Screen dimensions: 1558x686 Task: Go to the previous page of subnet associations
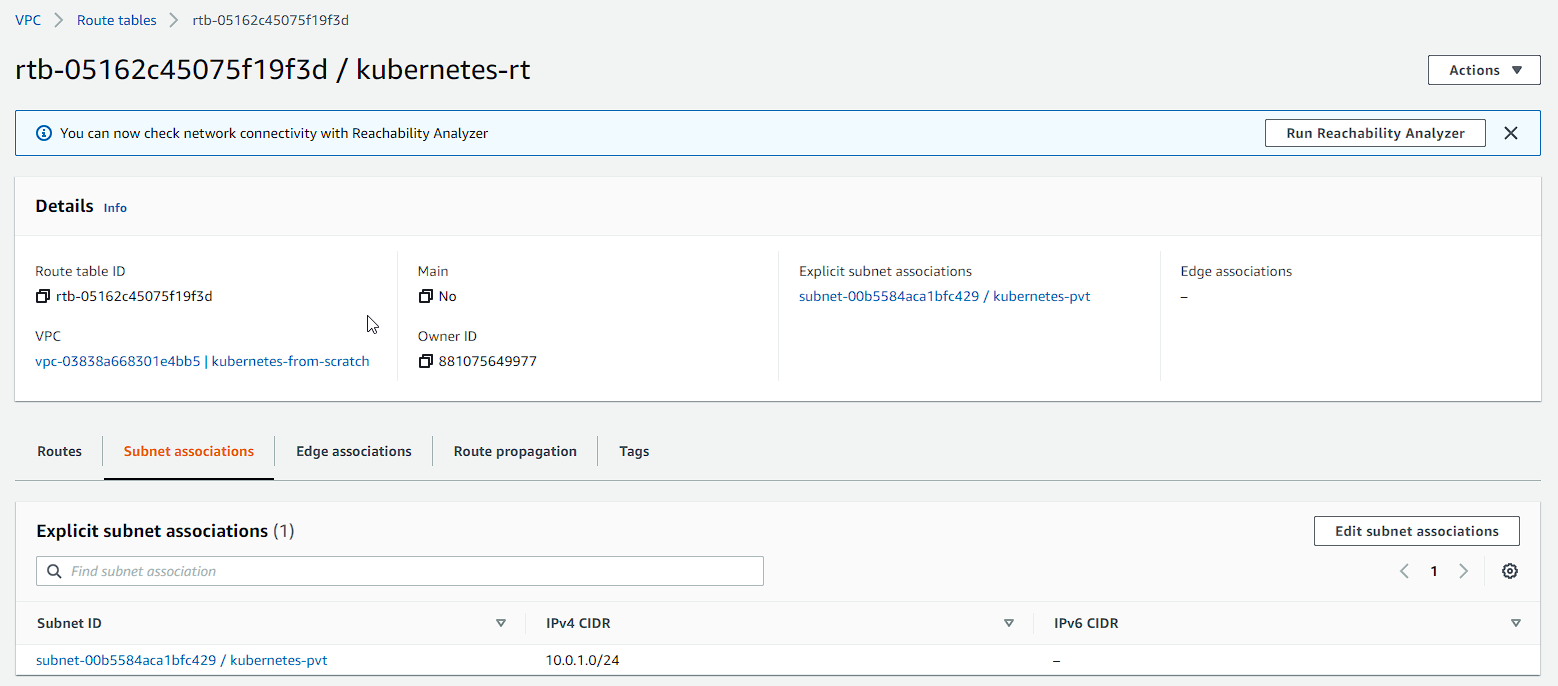[x=1404, y=570]
